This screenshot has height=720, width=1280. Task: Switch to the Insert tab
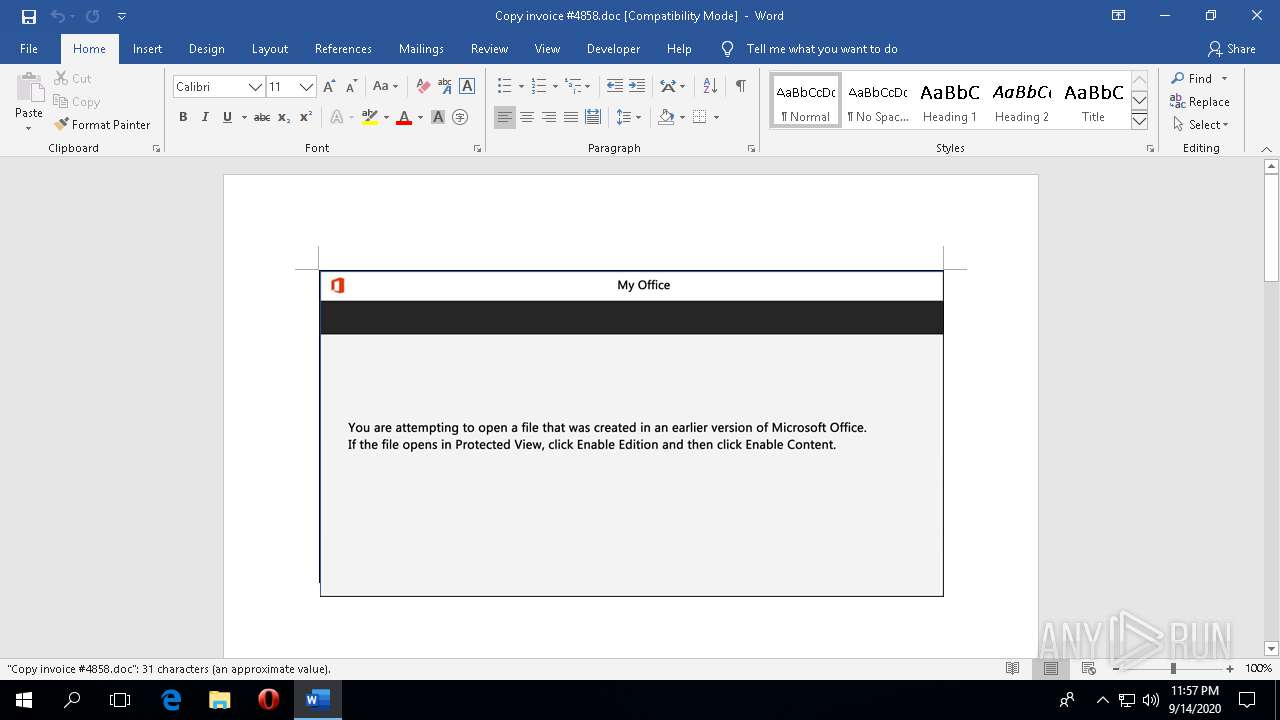point(147,49)
